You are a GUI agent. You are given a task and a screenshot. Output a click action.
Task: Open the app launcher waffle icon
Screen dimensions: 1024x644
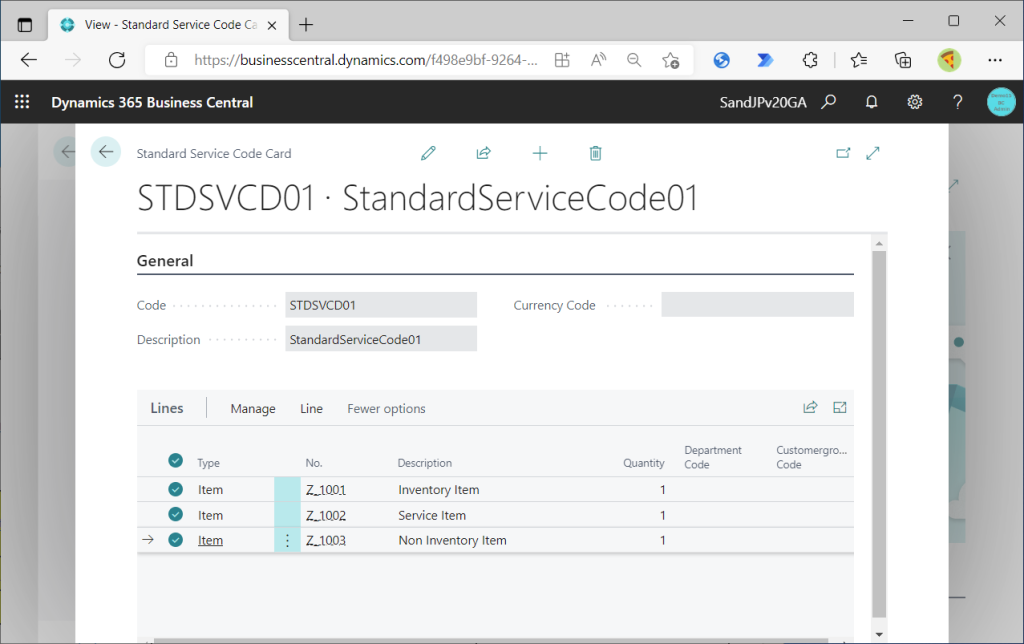(x=22, y=102)
